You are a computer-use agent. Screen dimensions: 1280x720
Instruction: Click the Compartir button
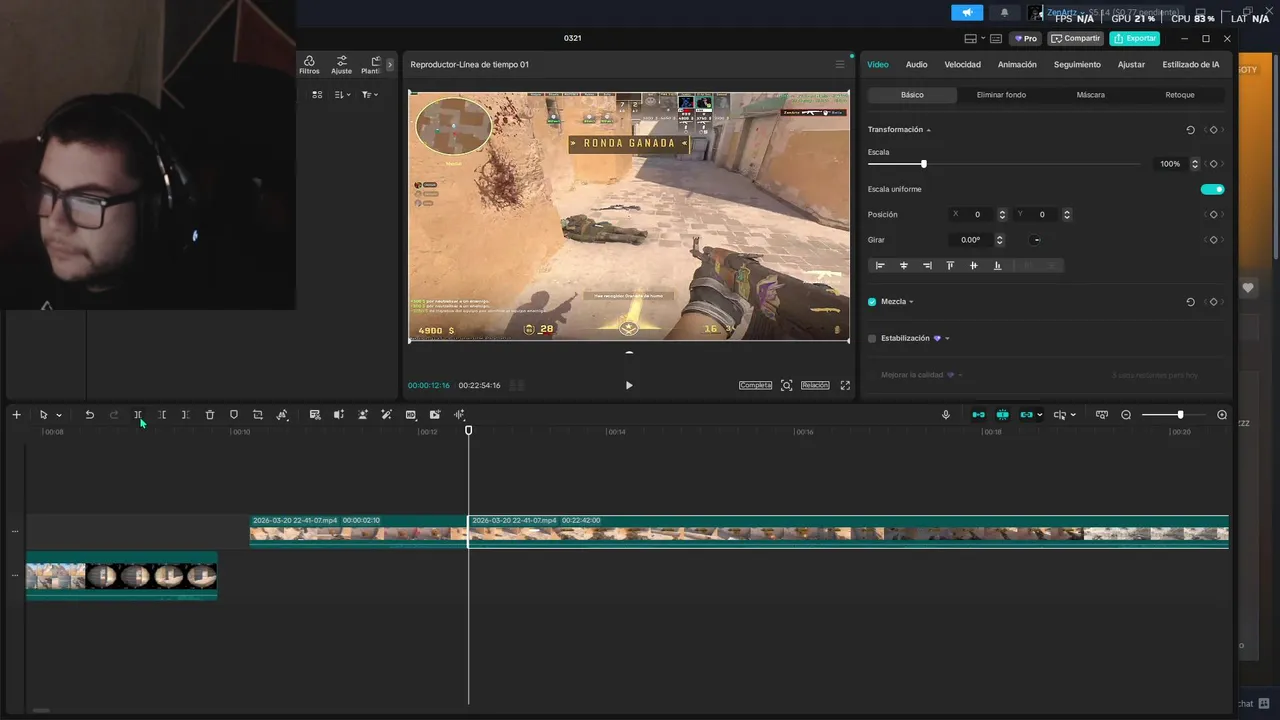pyautogui.click(x=1076, y=39)
